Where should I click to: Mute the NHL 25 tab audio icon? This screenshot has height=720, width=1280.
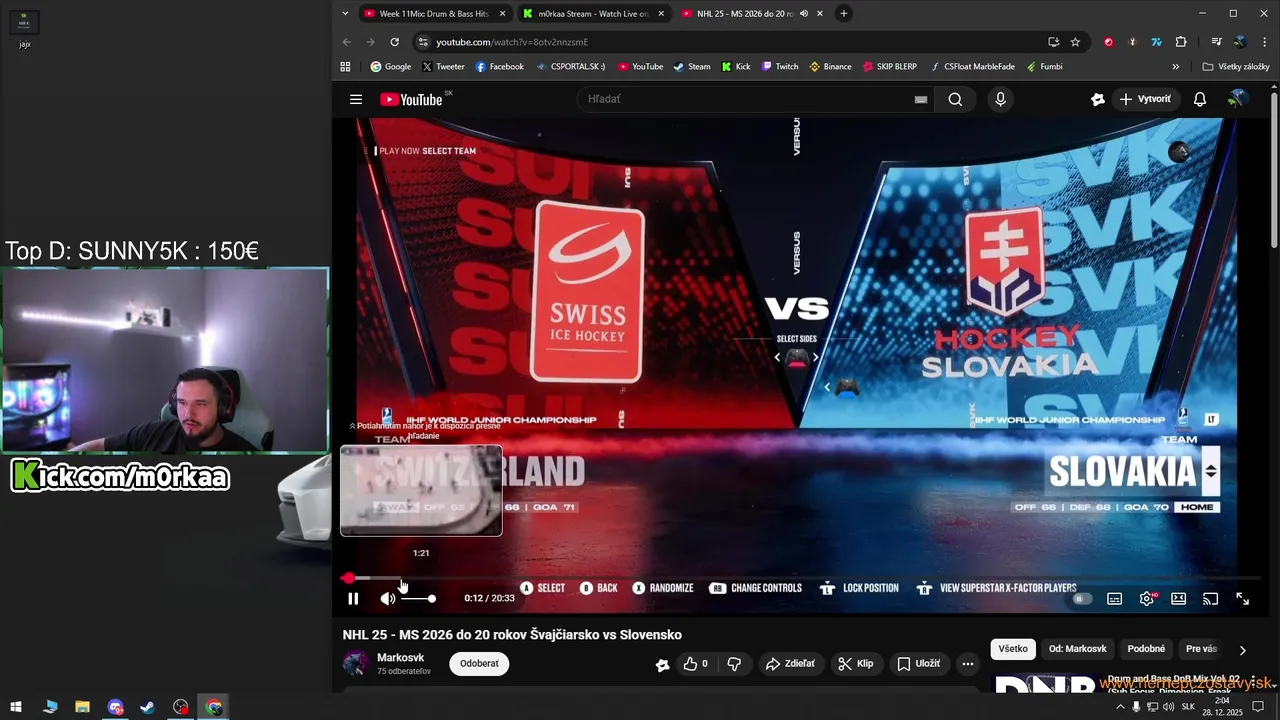[804, 14]
